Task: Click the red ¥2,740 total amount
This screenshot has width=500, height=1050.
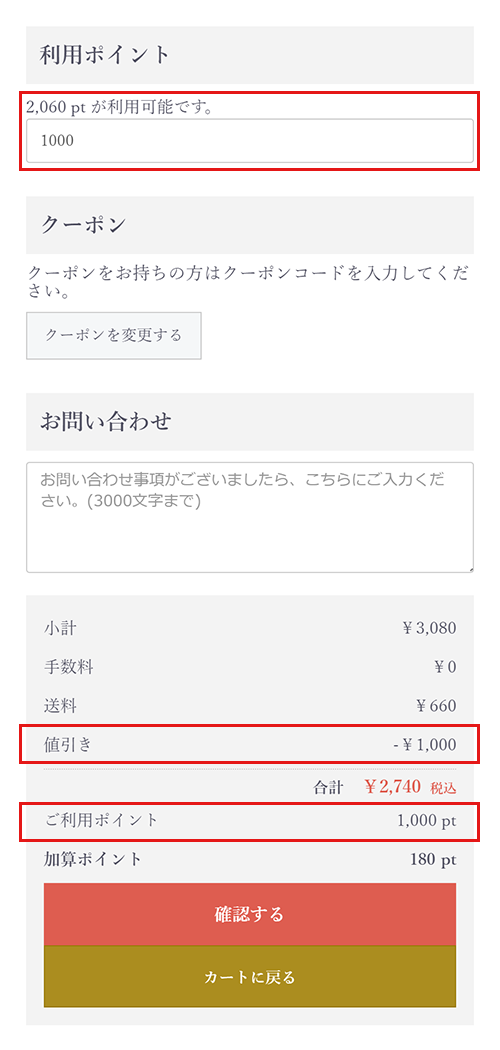Action: point(393,787)
